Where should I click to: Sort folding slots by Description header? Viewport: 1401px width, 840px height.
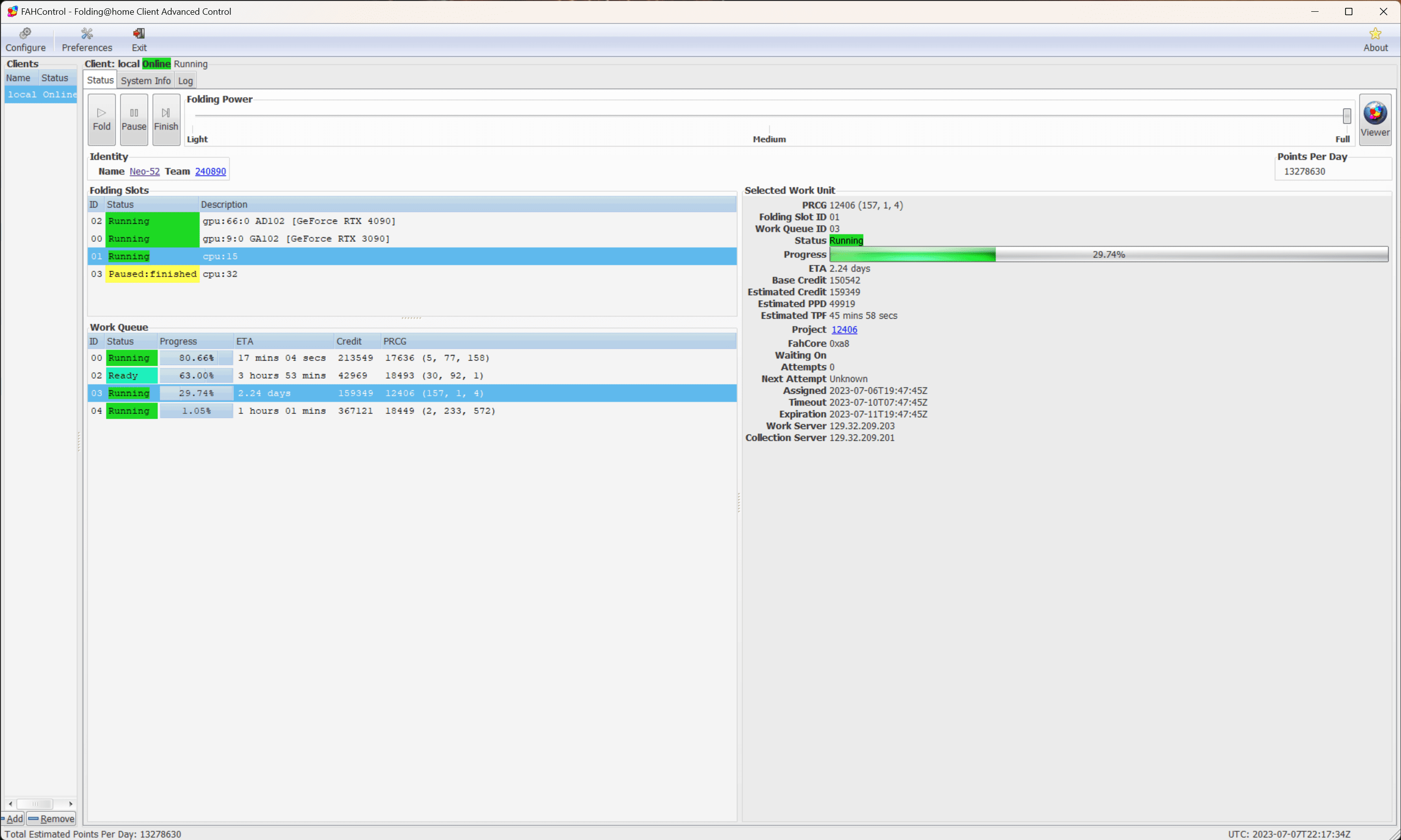(467, 204)
